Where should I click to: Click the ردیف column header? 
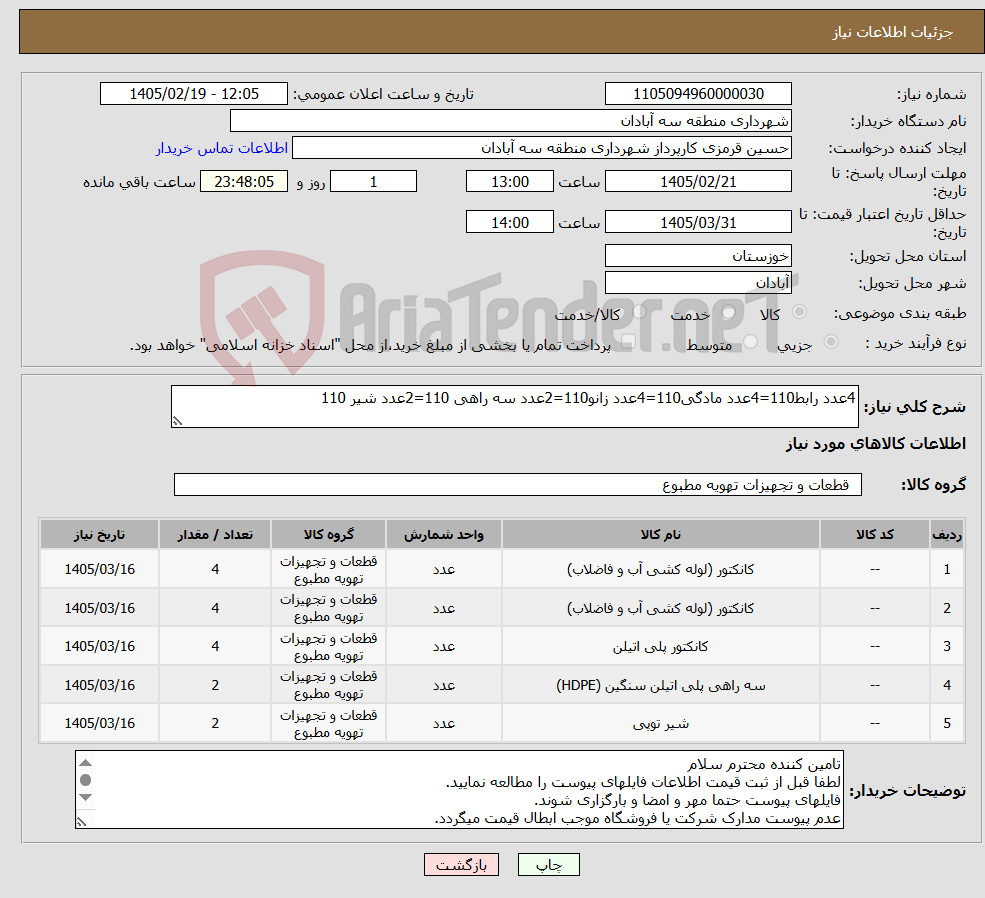pyautogui.click(x=947, y=534)
